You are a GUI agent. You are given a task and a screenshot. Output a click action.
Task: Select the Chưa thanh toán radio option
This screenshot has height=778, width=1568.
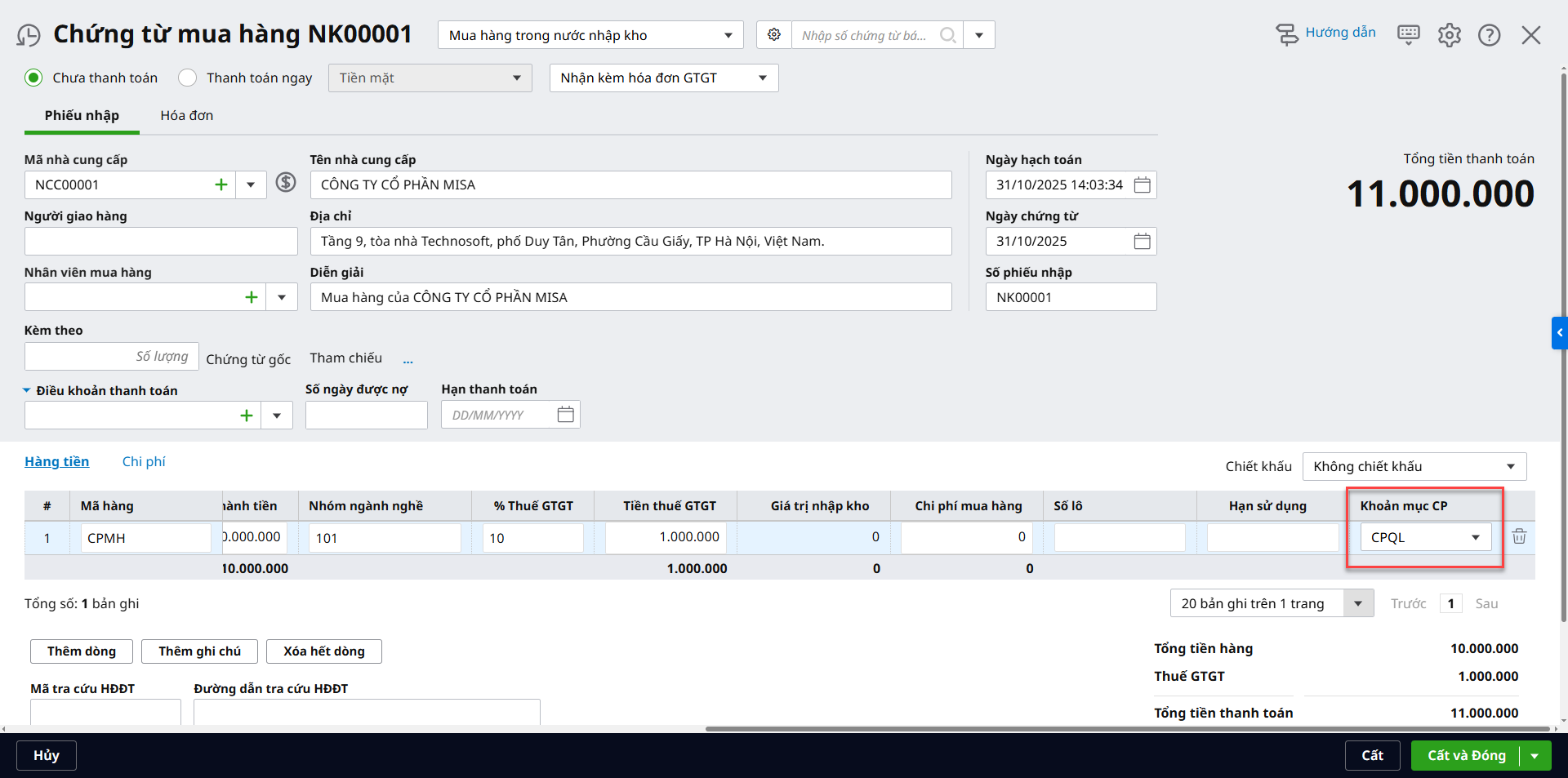[x=33, y=78]
